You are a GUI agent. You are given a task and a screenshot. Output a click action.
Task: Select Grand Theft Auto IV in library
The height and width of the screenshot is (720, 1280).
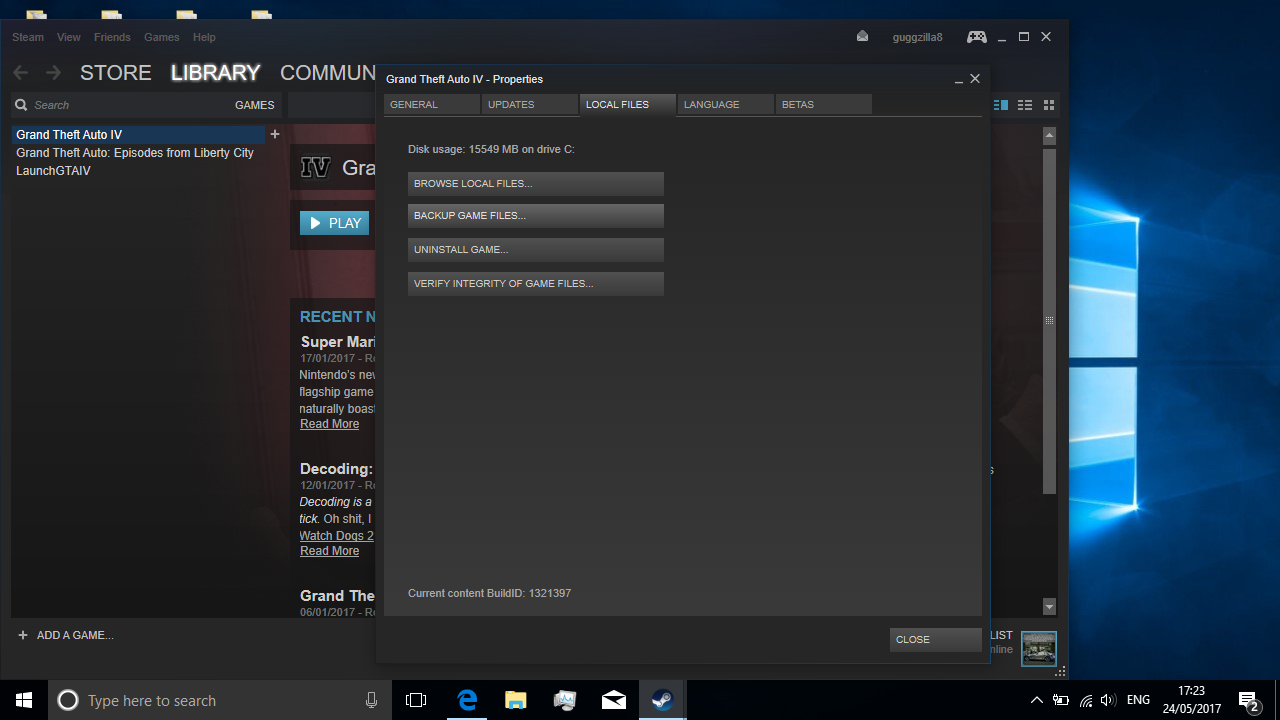click(x=139, y=134)
